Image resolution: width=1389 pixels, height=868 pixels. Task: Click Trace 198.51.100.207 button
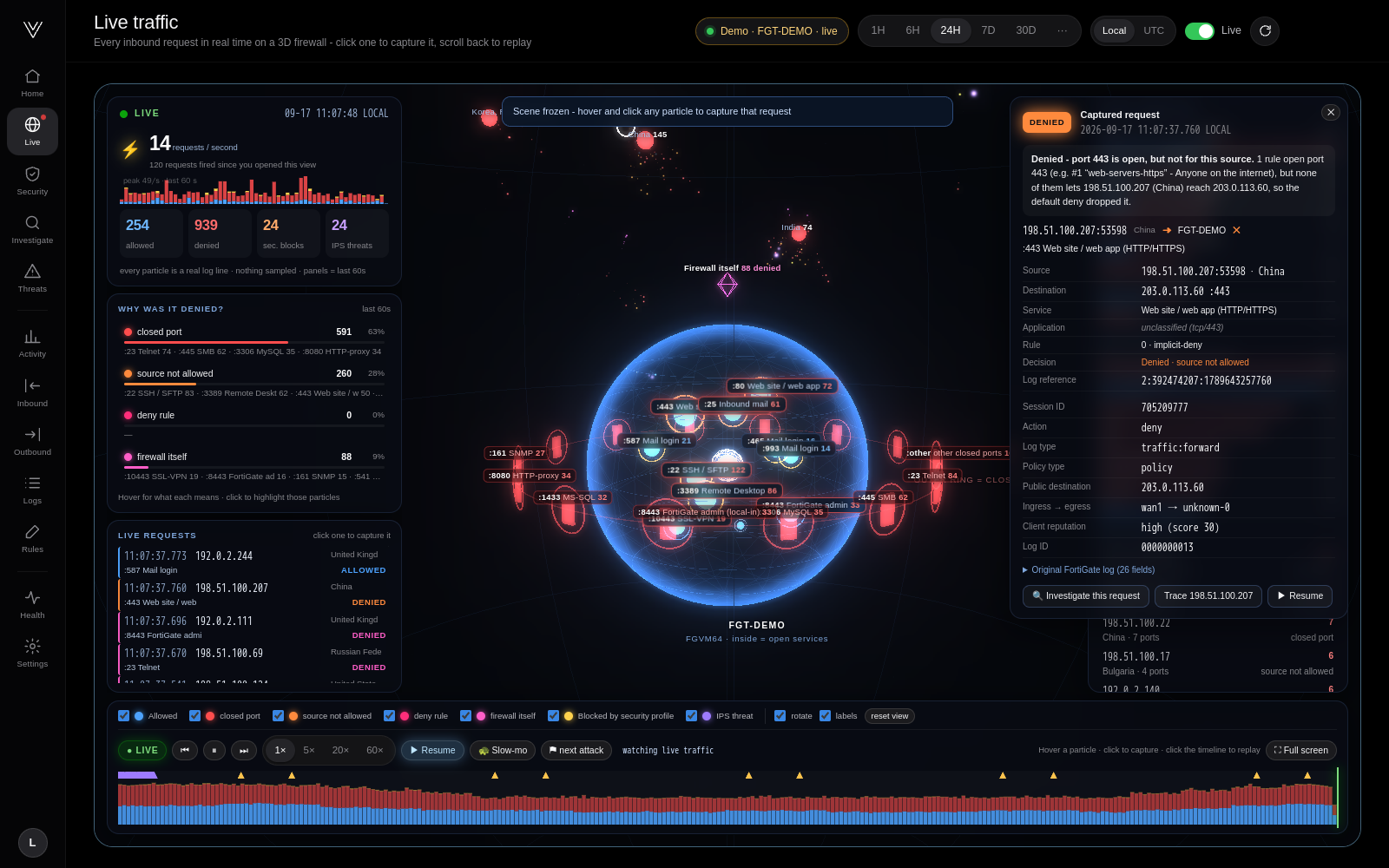pos(1208,595)
